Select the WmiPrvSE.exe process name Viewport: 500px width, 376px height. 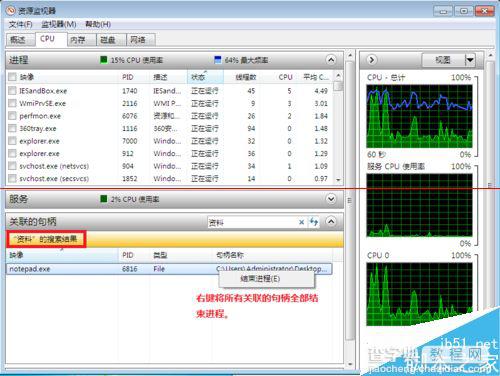42,103
